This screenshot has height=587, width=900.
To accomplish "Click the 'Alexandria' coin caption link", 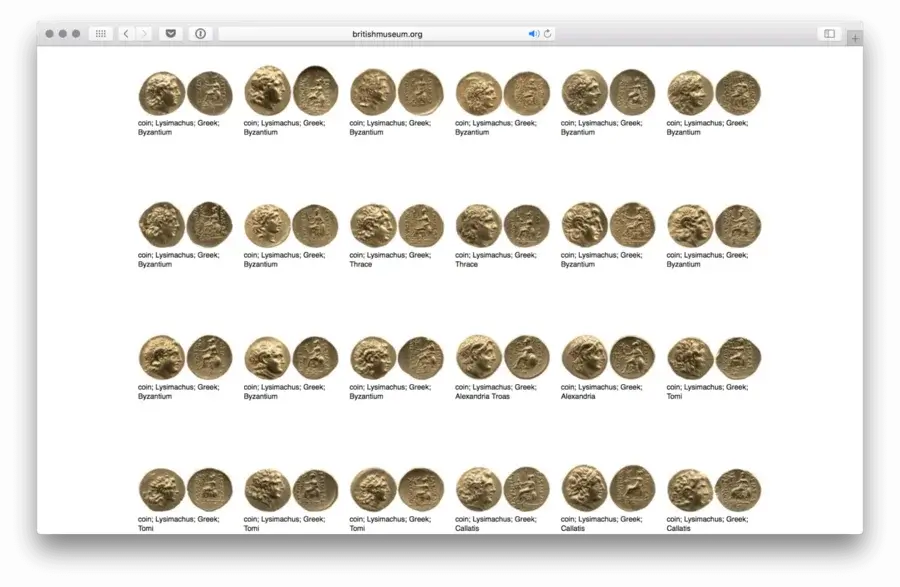I will point(578,396).
